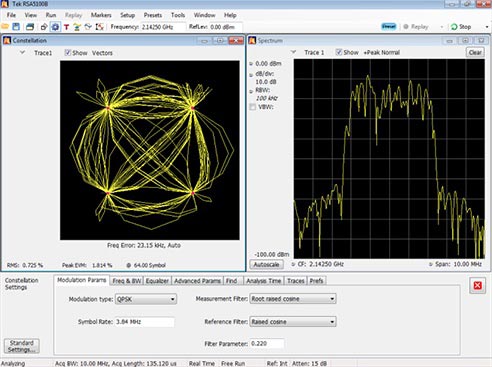Close the settings panel with red X
The height and width of the screenshot is (367, 492).
click(x=477, y=285)
